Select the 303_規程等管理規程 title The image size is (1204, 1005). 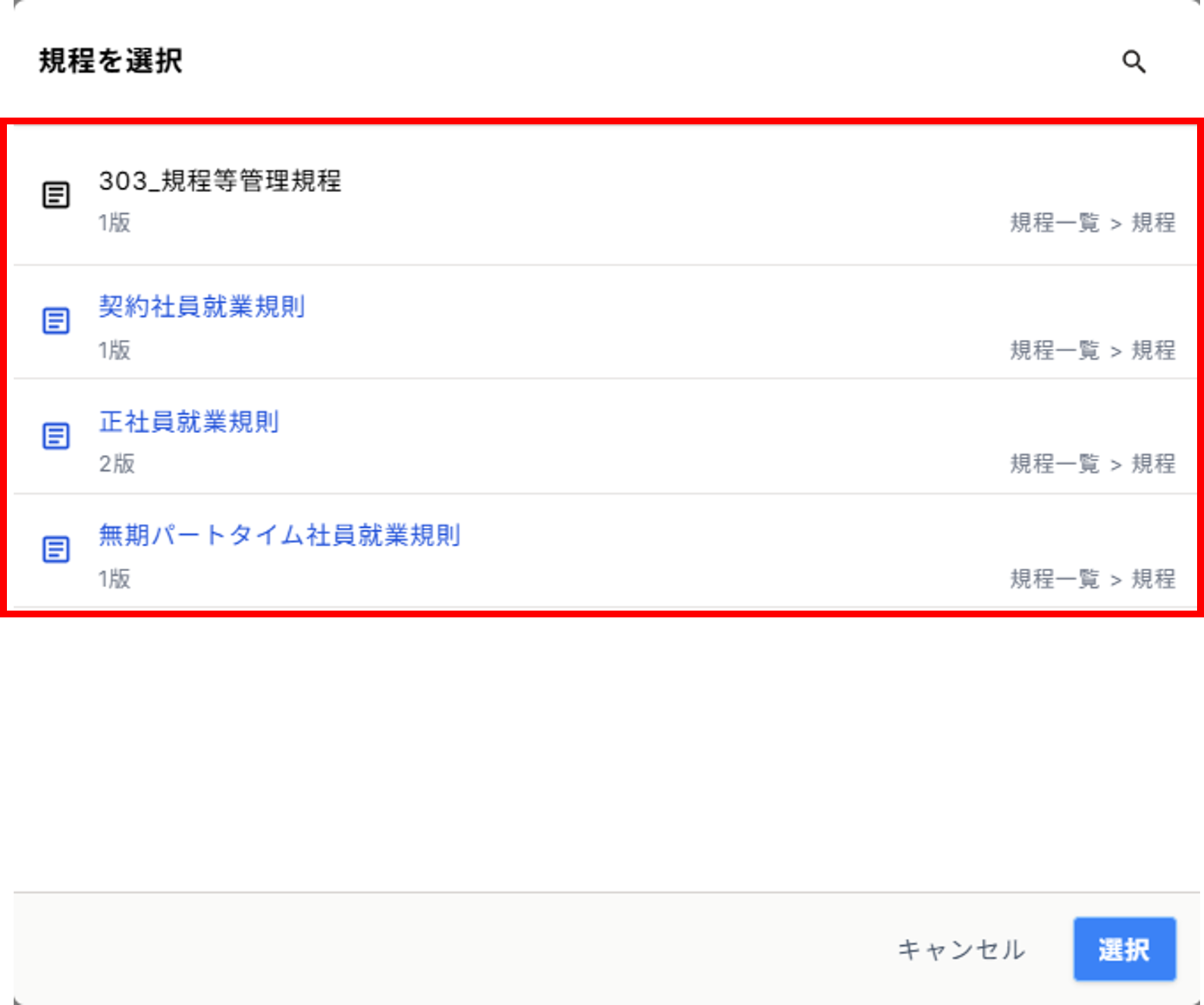pos(220,181)
